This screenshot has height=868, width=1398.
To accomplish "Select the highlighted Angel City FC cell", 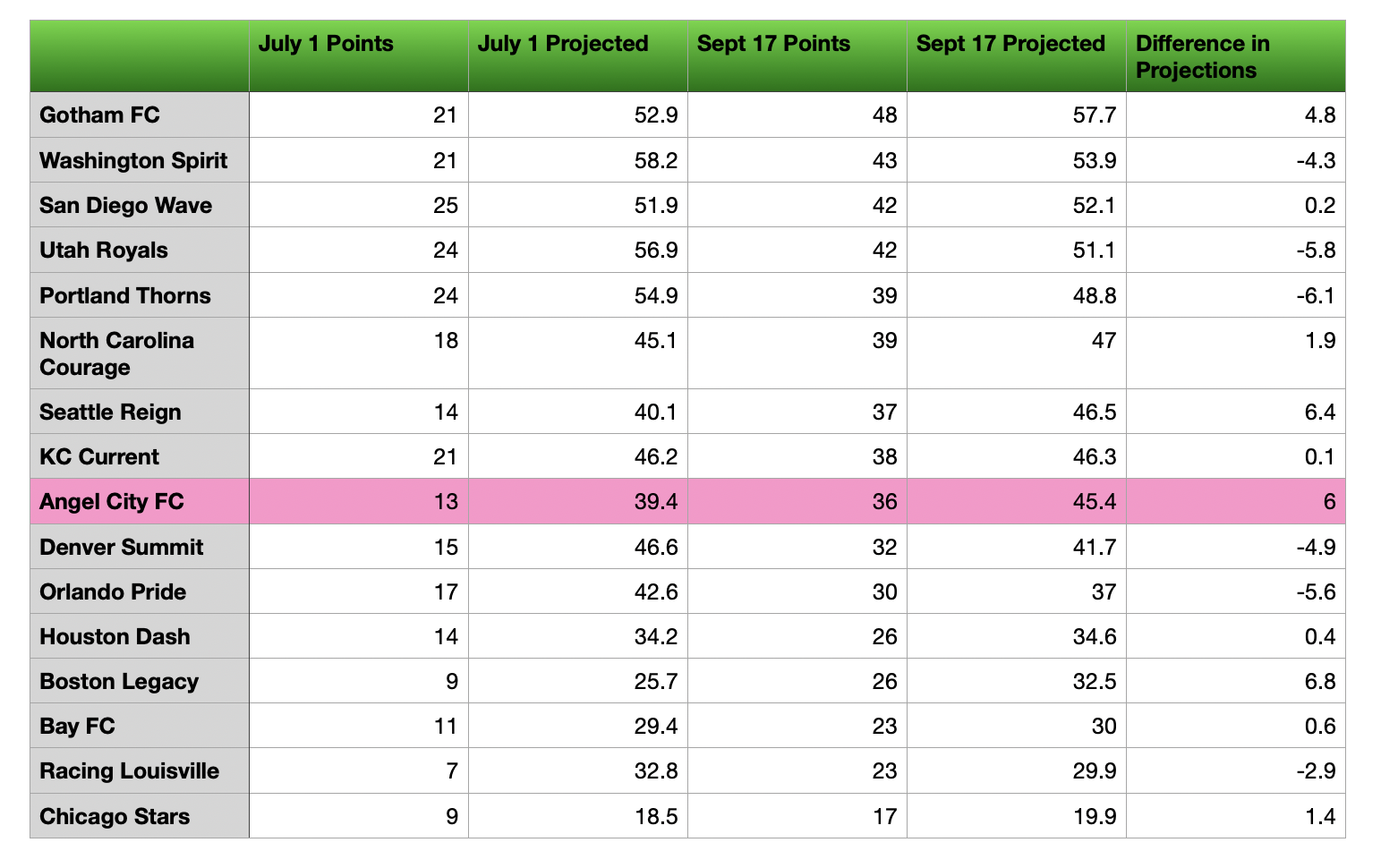I will [140, 501].
